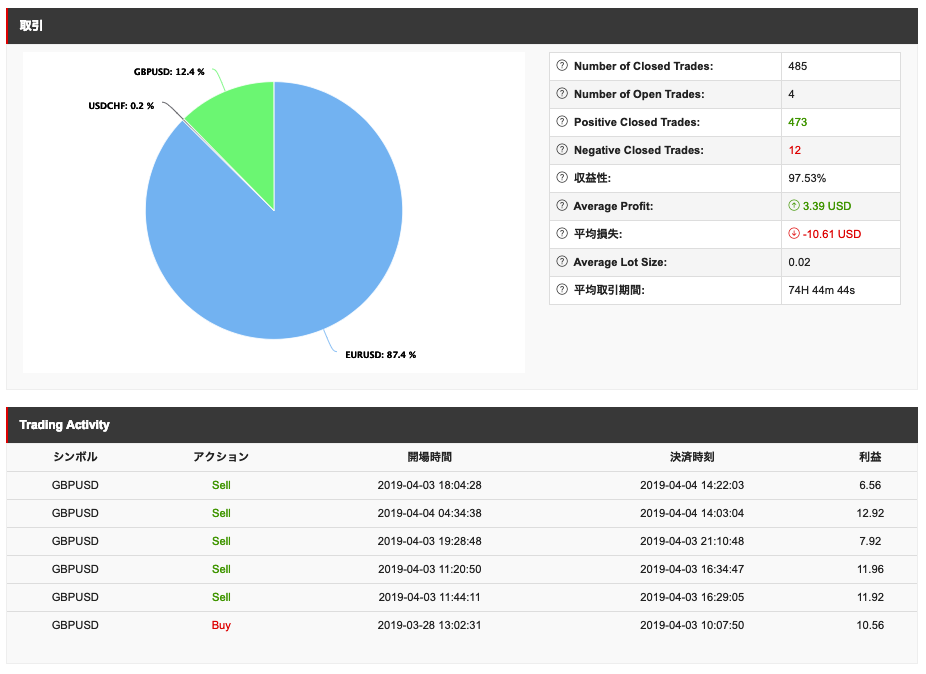Click the open trades value 4
Viewport: 926px width, 674px height.
coord(791,94)
